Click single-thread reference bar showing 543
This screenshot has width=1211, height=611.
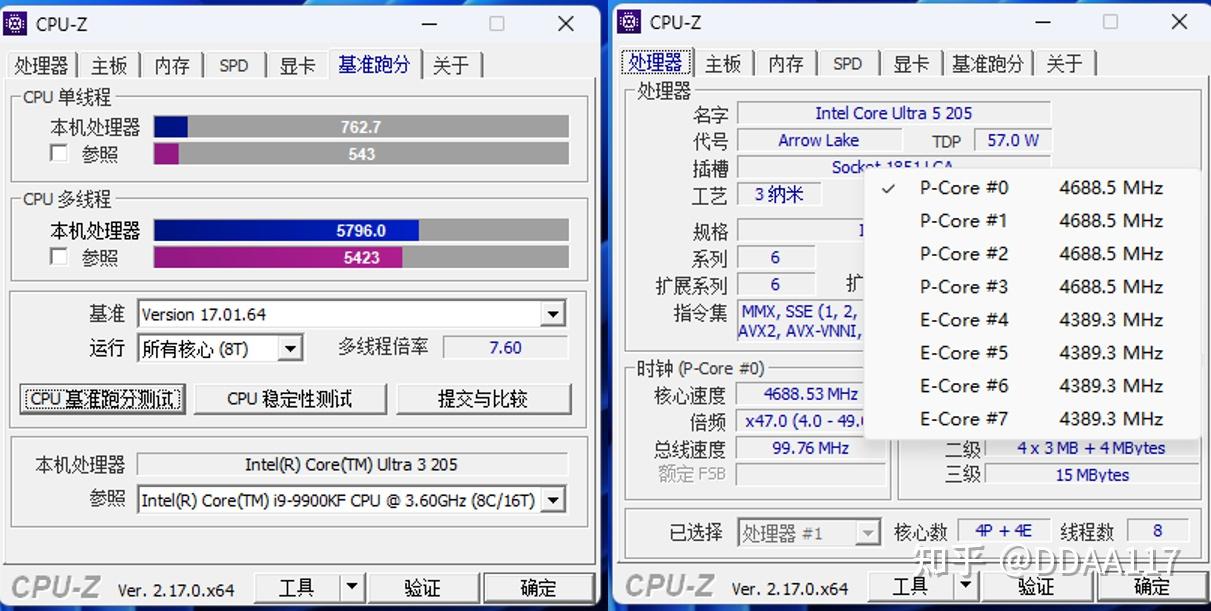(x=361, y=154)
